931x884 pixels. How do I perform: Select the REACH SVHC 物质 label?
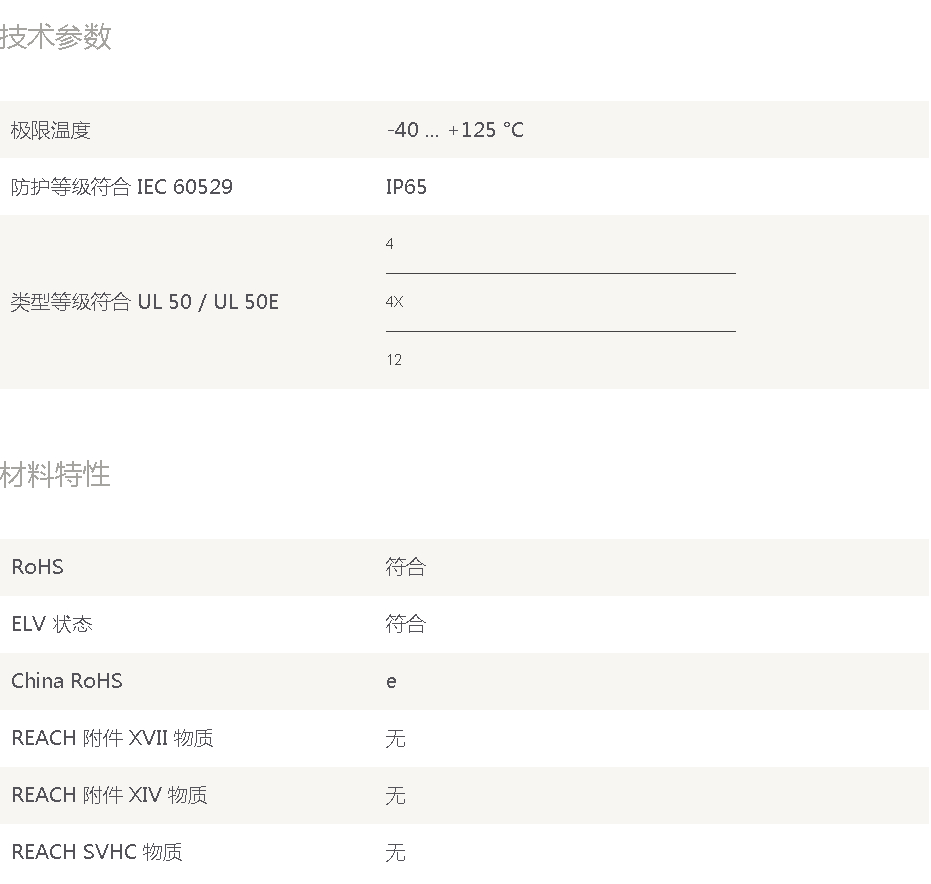tap(97, 852)
